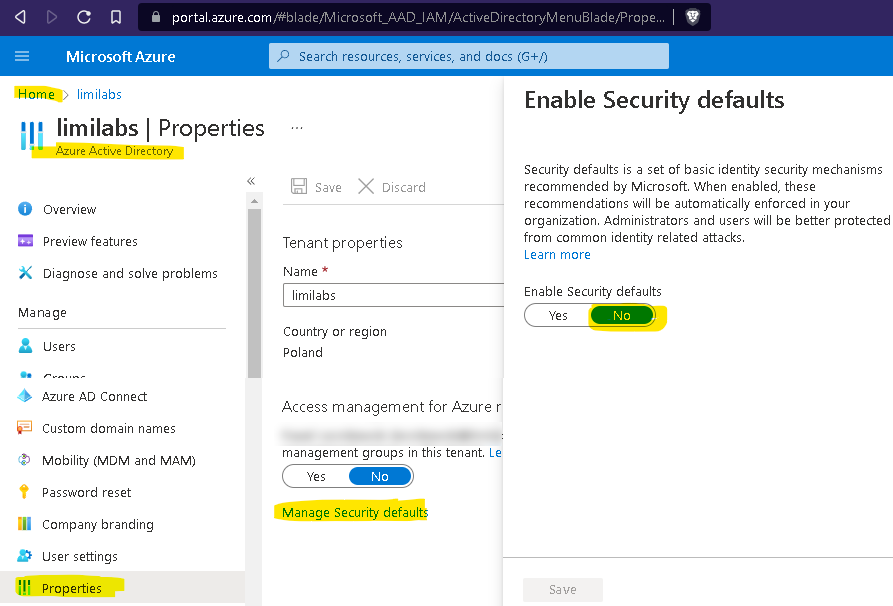The image size is (893, 606).
Task: Open Password reset item
Action: click(87, 492)
